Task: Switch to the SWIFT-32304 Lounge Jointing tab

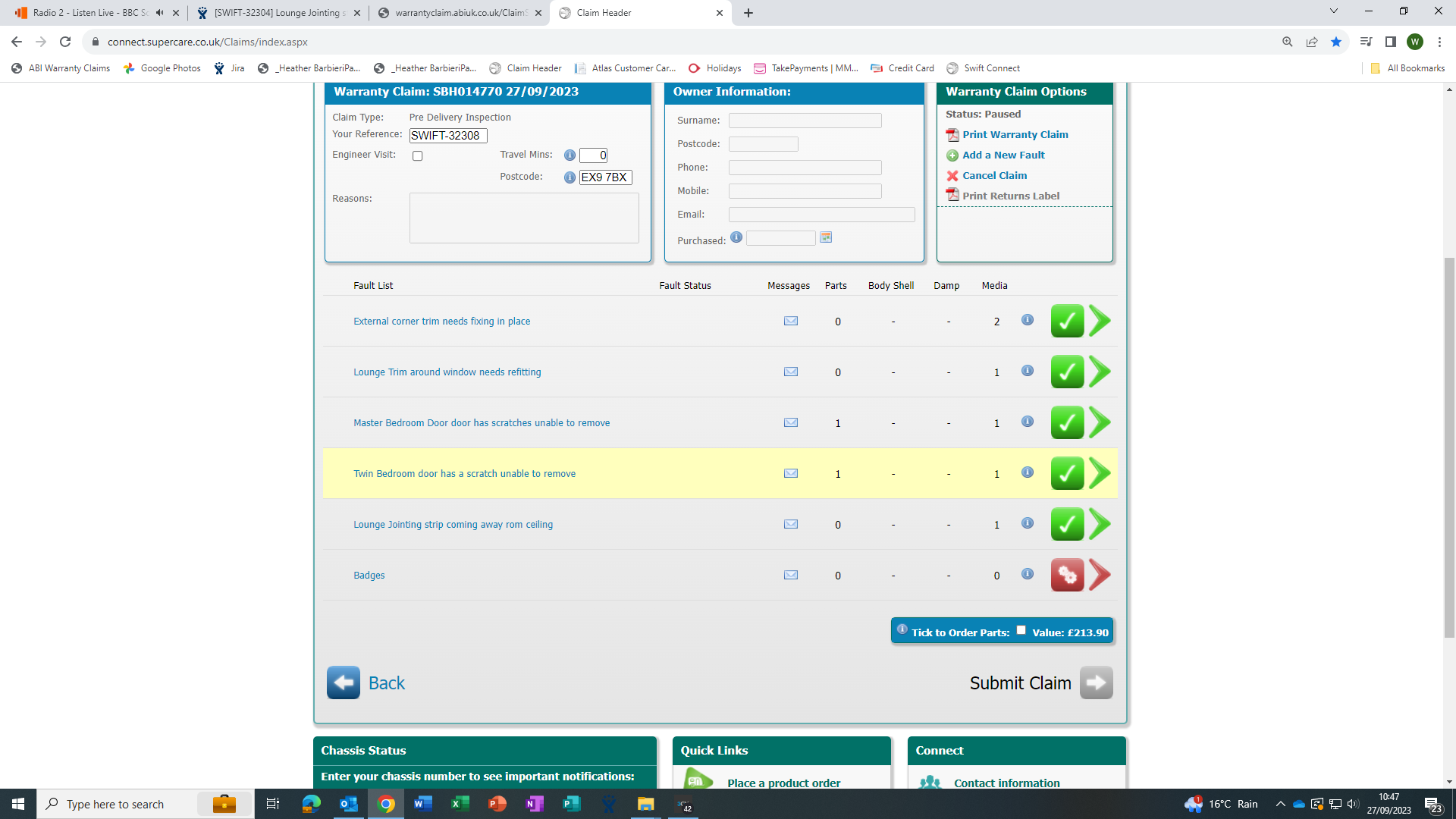Action: tap(278, 13)
